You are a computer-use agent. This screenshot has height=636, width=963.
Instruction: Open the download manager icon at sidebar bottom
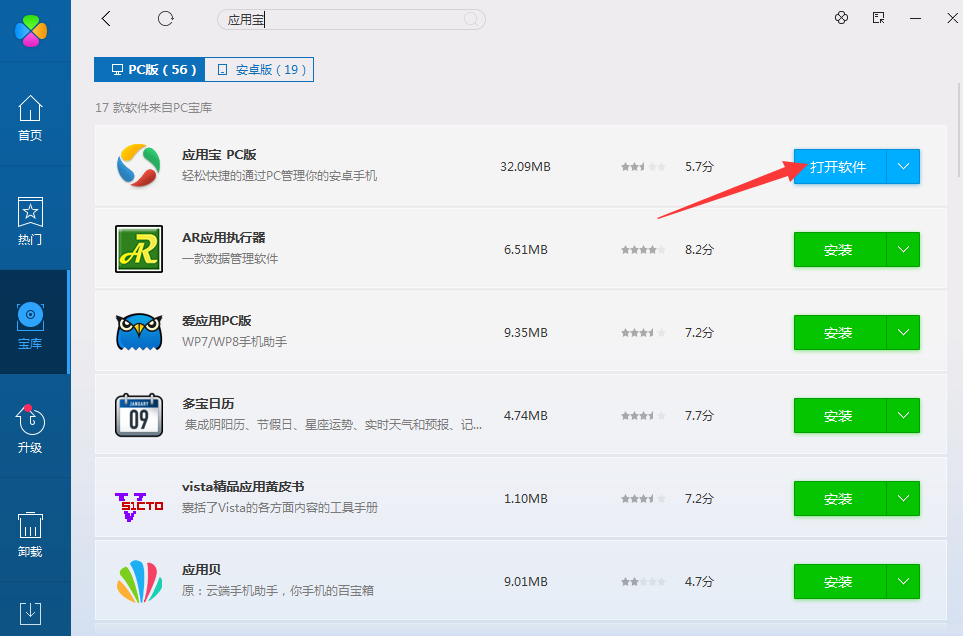(x=31, y=612)
